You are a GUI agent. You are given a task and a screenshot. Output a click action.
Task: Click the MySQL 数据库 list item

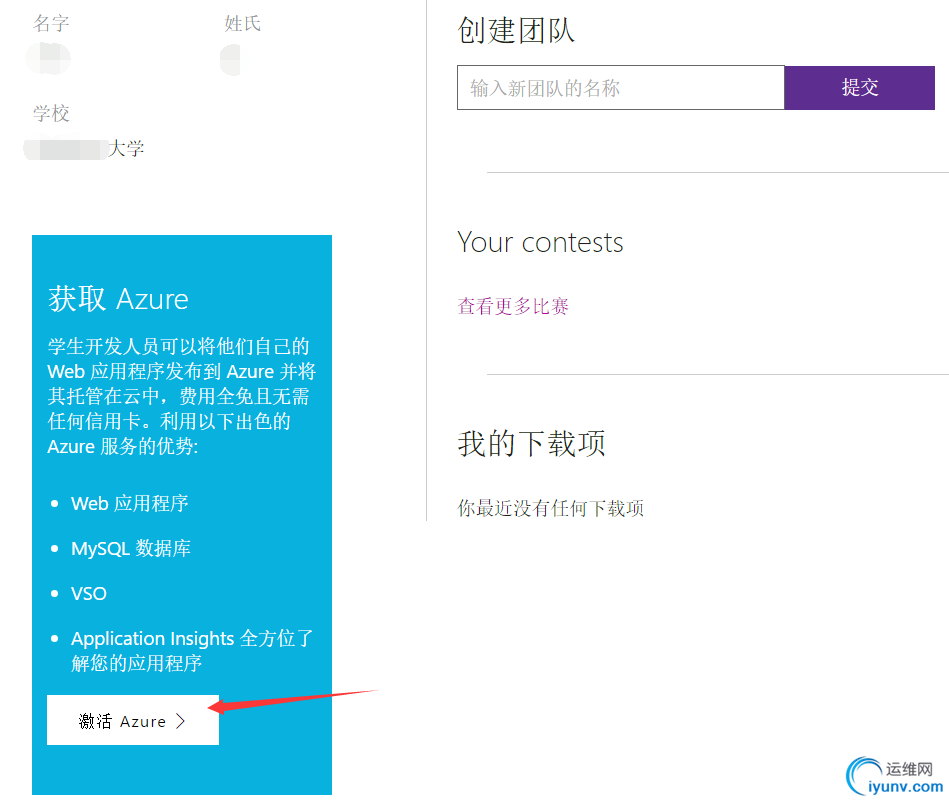tap(131, 548)
